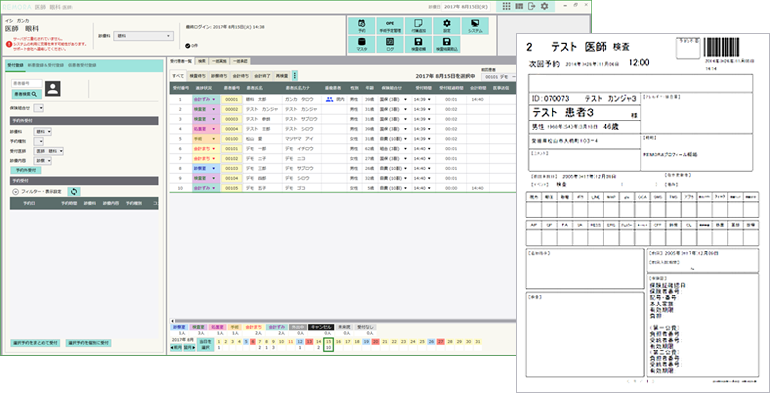
Task: Click the 予約外受付 teal button
Action: coord(26,170)
